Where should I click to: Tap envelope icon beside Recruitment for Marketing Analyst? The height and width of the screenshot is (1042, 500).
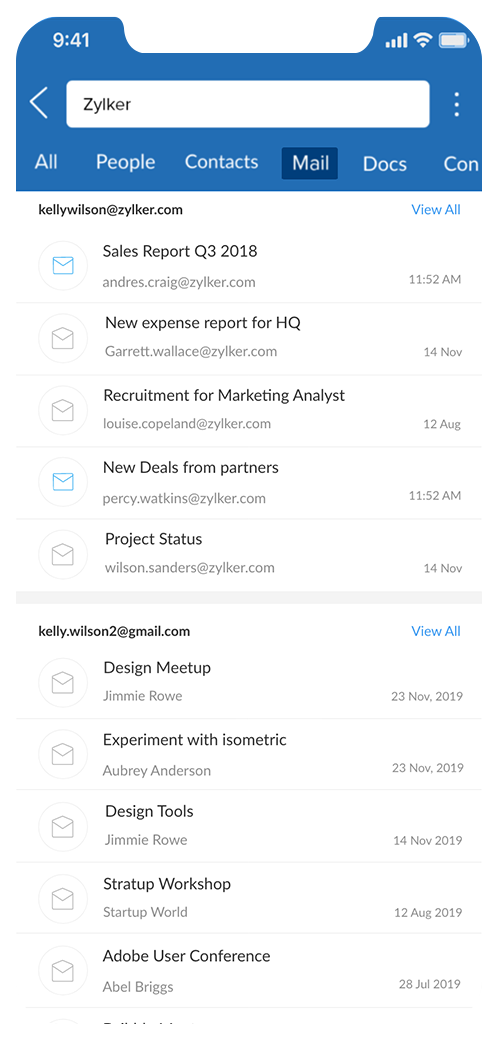62,410
